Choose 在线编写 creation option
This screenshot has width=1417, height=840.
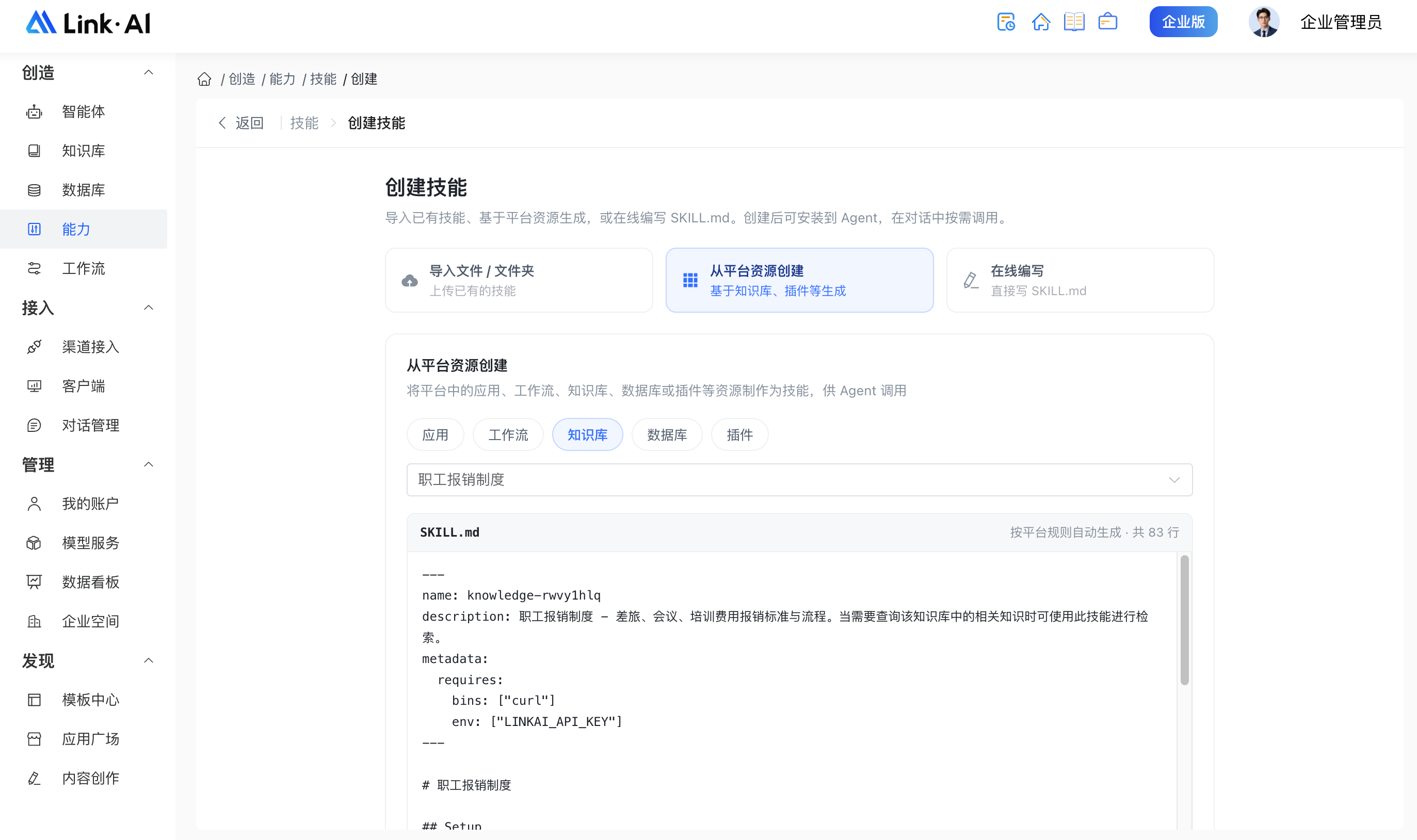pos(1080,280)
